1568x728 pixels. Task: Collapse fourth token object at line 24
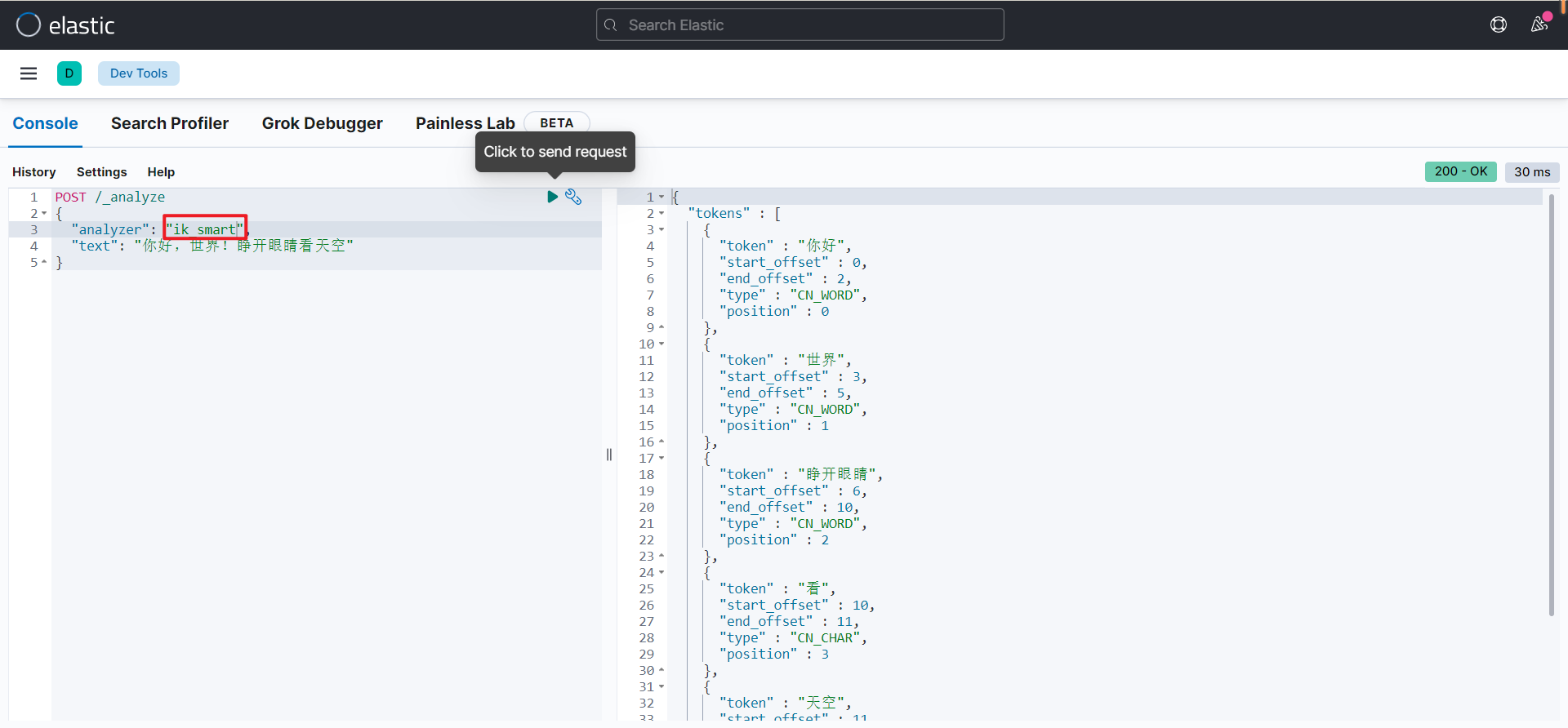pyautogui.click(x=661, y=573)
